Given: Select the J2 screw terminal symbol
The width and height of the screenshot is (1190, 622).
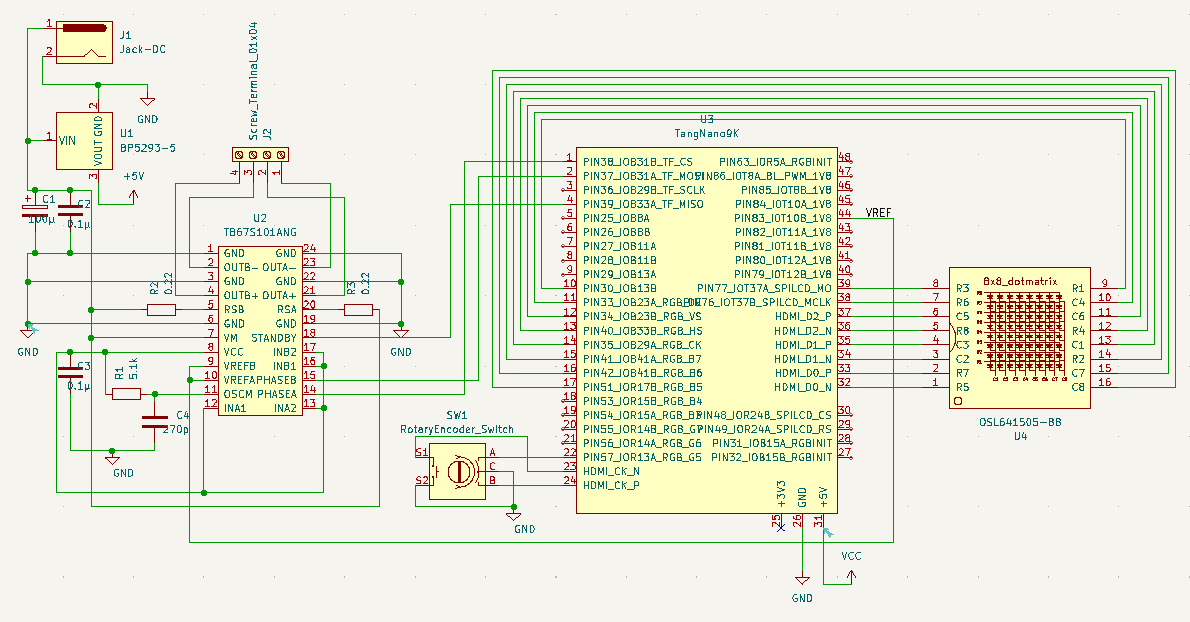Looking at the screenshot, I should click(x=260, y=153).
